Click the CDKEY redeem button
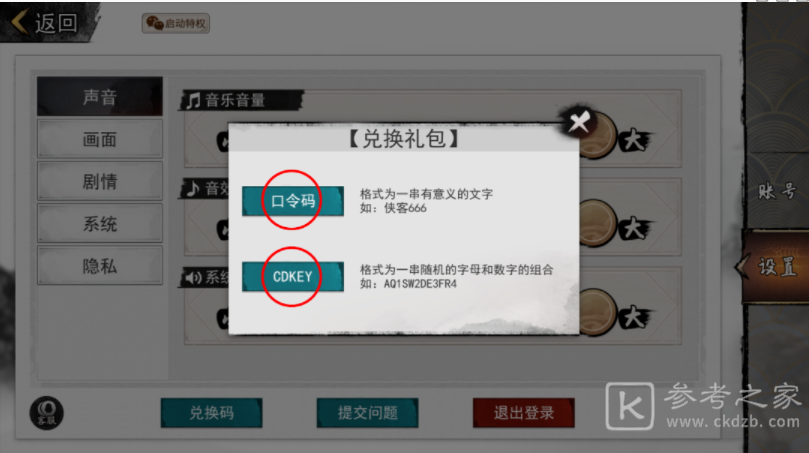 pyautogui.click(x=293, y=277)
